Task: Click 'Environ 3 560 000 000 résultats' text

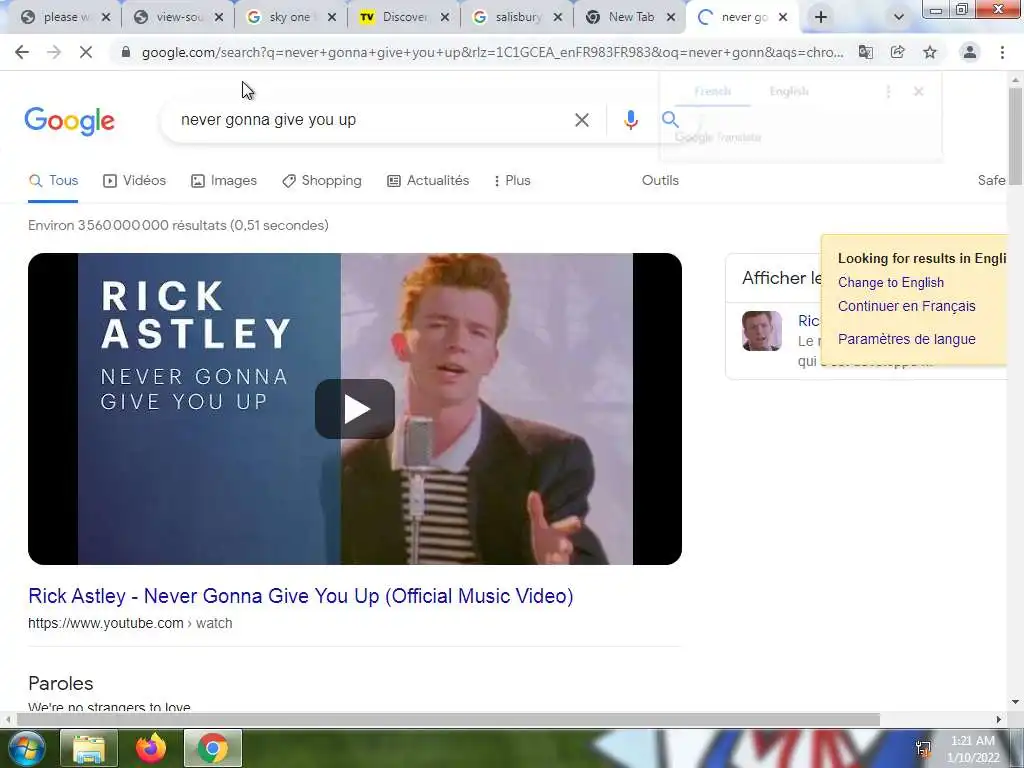Action: tap(178, 225)
